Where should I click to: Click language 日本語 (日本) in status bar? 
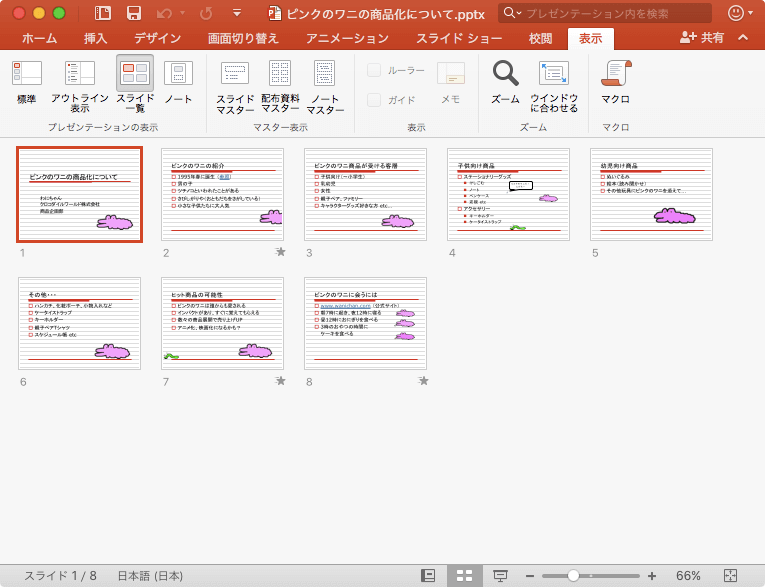tap(150, 576)
